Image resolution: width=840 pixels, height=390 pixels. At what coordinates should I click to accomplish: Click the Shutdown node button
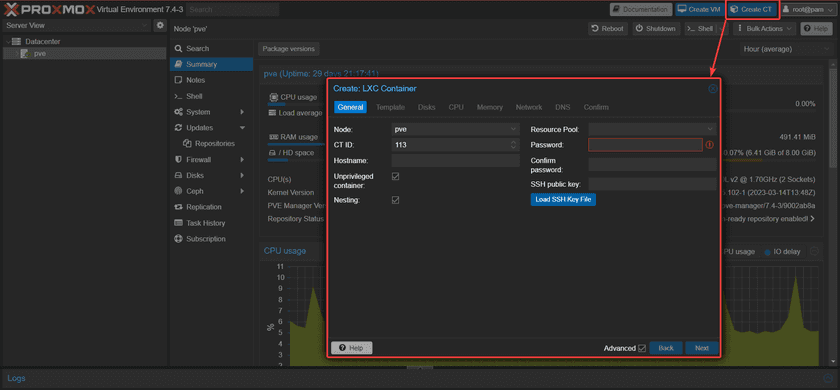point(657,29)
